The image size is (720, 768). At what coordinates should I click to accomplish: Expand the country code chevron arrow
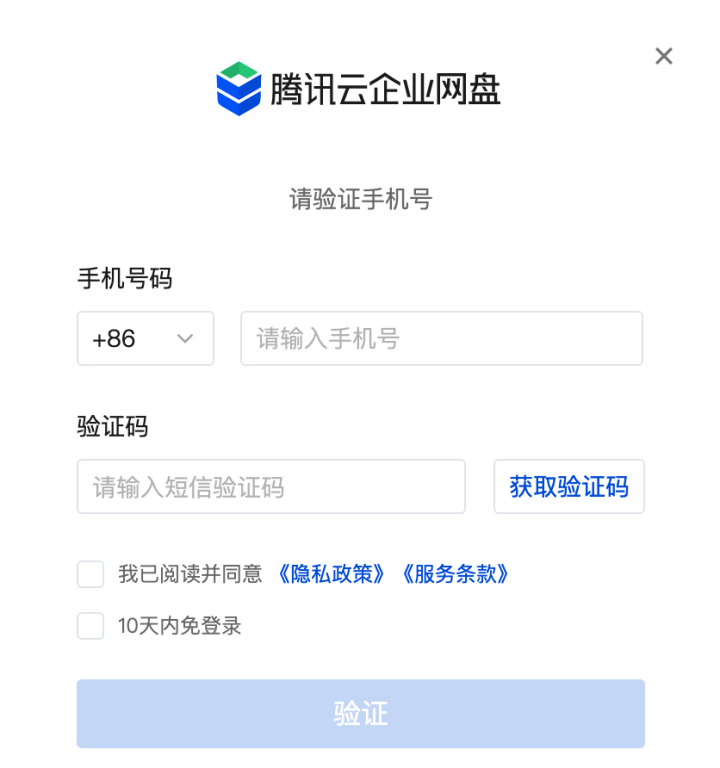point(185,338)
